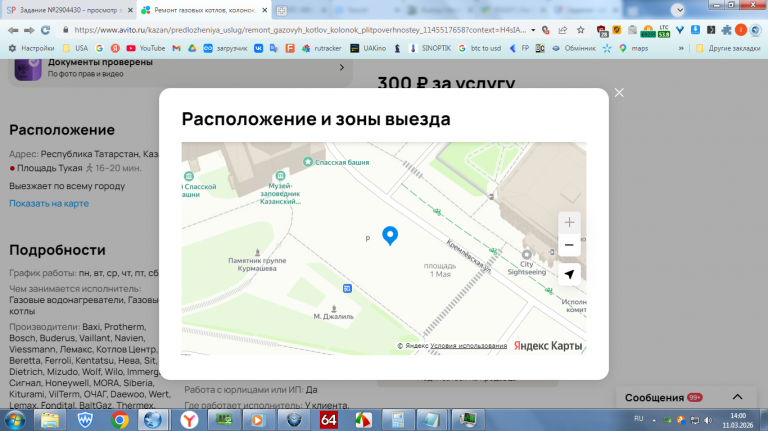Screen dimensions: 768x431
Task: Click the share page icon in address bar
Action: point(563,30)
